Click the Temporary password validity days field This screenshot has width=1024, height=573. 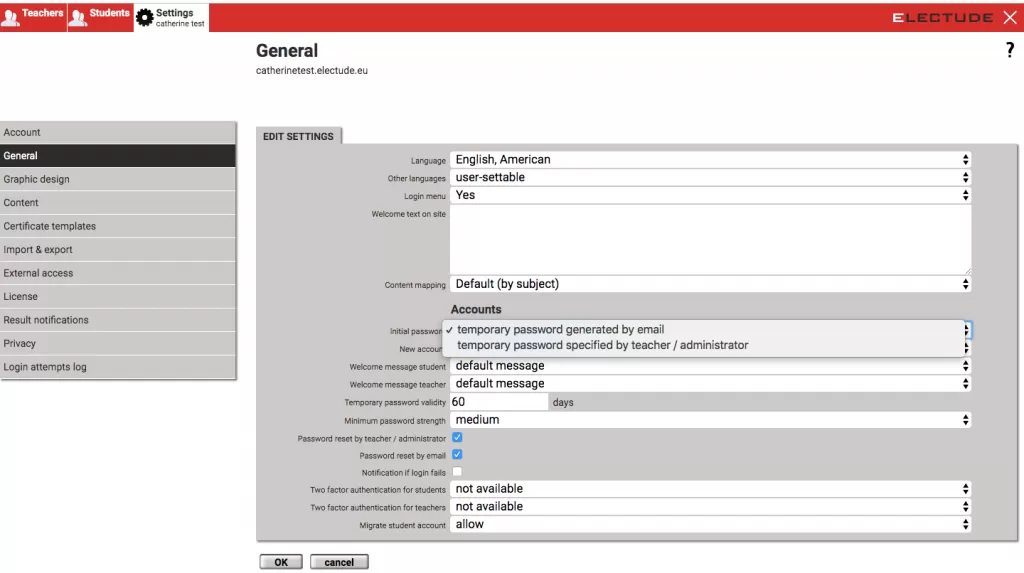point(498,402)
